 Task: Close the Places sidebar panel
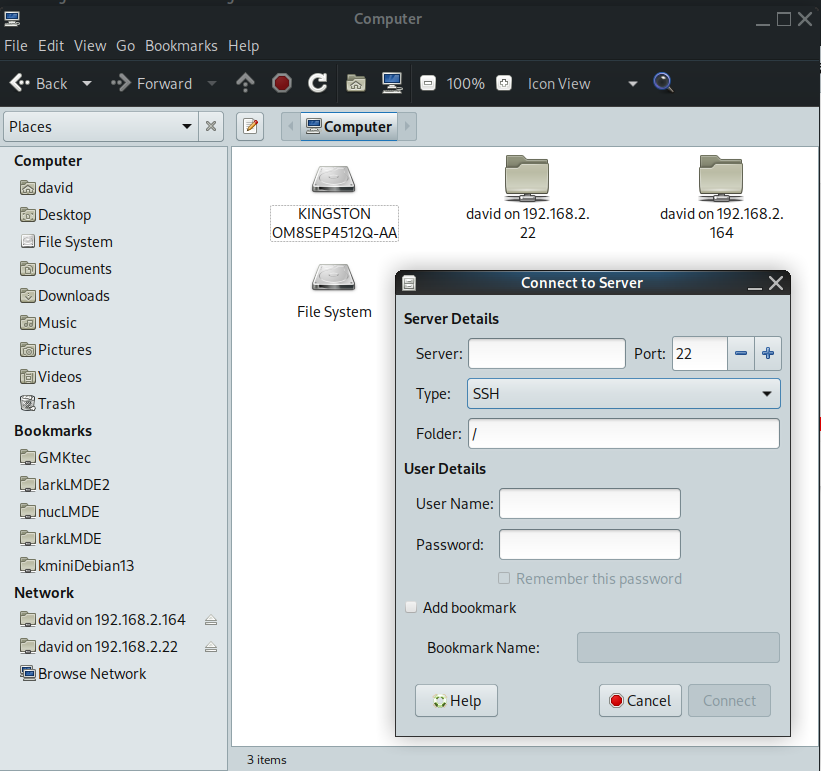[211, 126]
